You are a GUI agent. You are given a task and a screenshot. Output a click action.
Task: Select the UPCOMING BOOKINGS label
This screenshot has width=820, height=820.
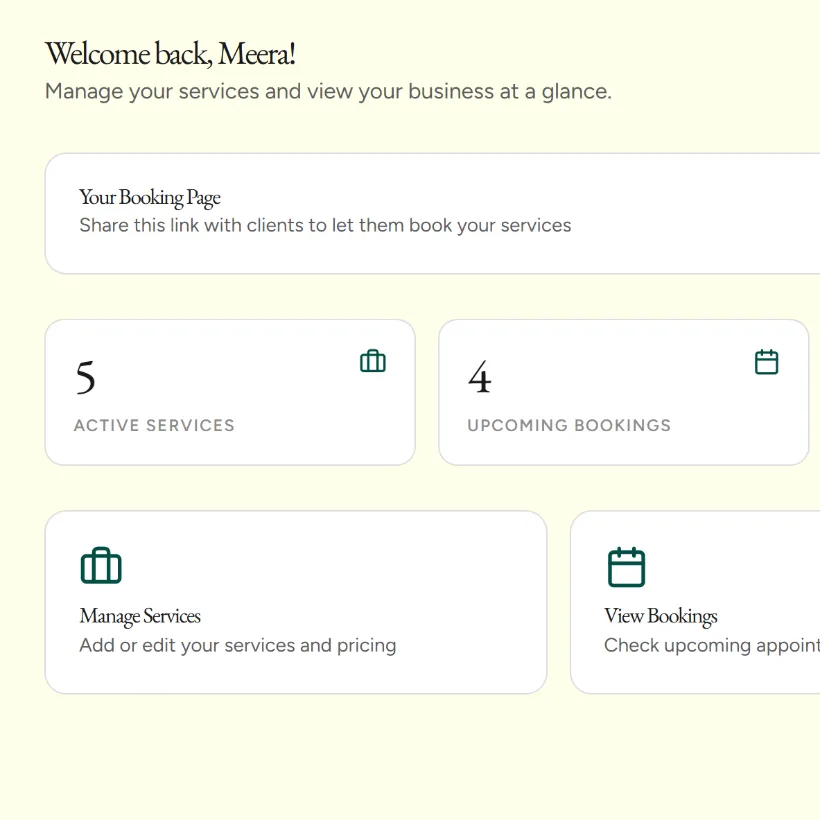pyautogui.click(x=569, y=425)
